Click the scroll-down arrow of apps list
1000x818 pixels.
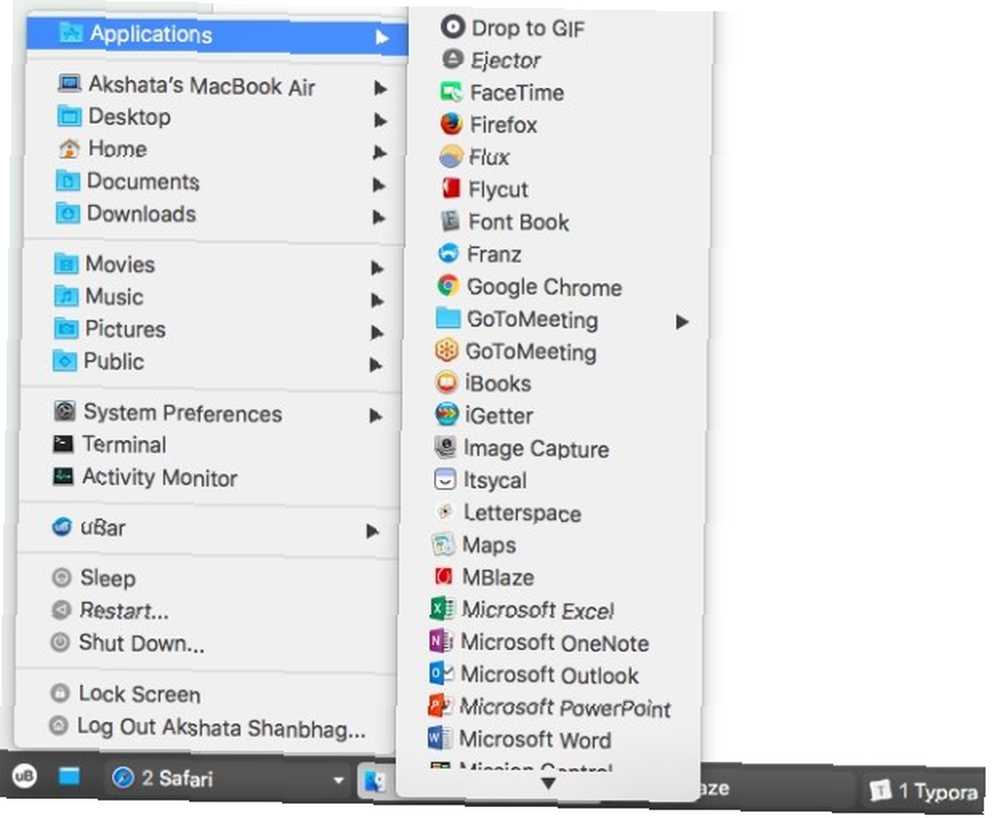[548, 782]
